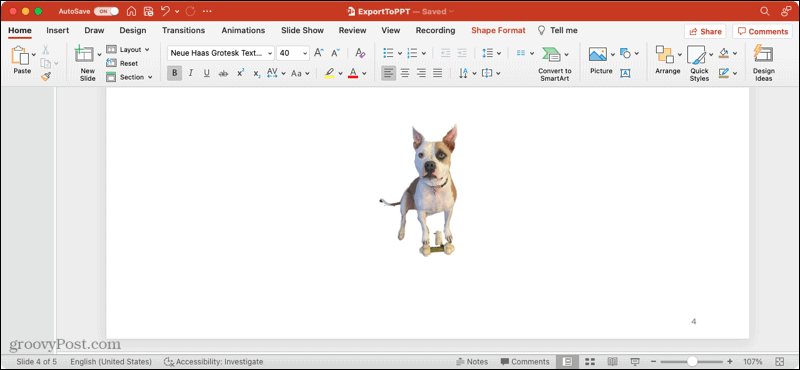The height and width of the screenshot is (370, 800).
Task: Center align text
Action: pyautogui.click(x=405, y=73)
